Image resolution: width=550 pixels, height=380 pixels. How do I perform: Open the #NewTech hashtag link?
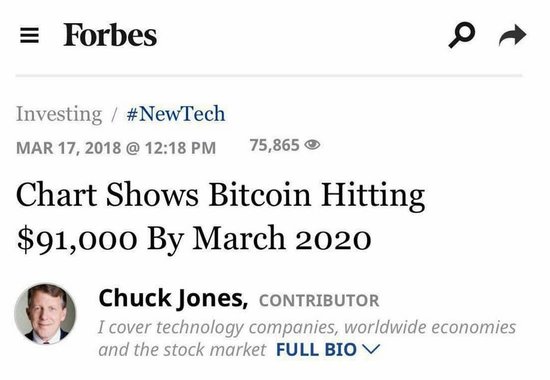point(176,114)
